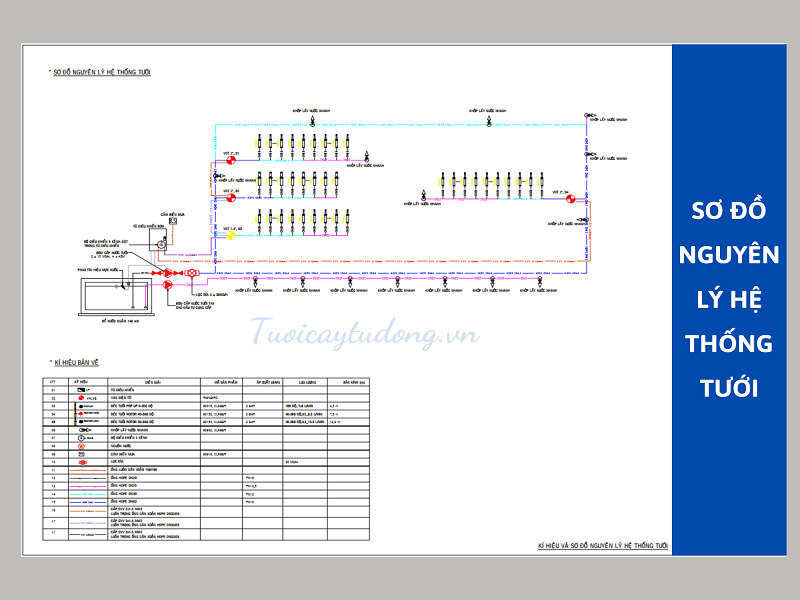Image resolution: width=800 pixels, height=600 pixels.
Task: Click the red disc filter symbol
Action: tap(191, 272)
